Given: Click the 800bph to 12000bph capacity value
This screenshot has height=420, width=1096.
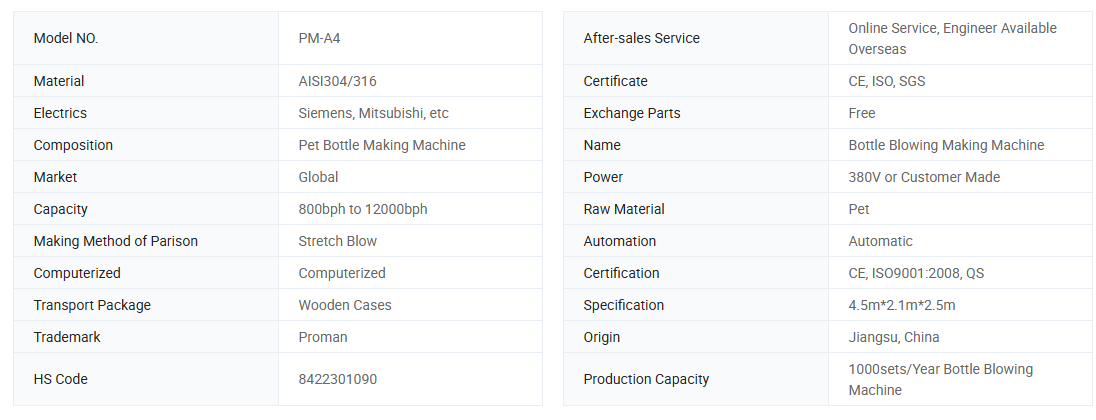Looking at the screenshot, I should (x=363, y=209).
